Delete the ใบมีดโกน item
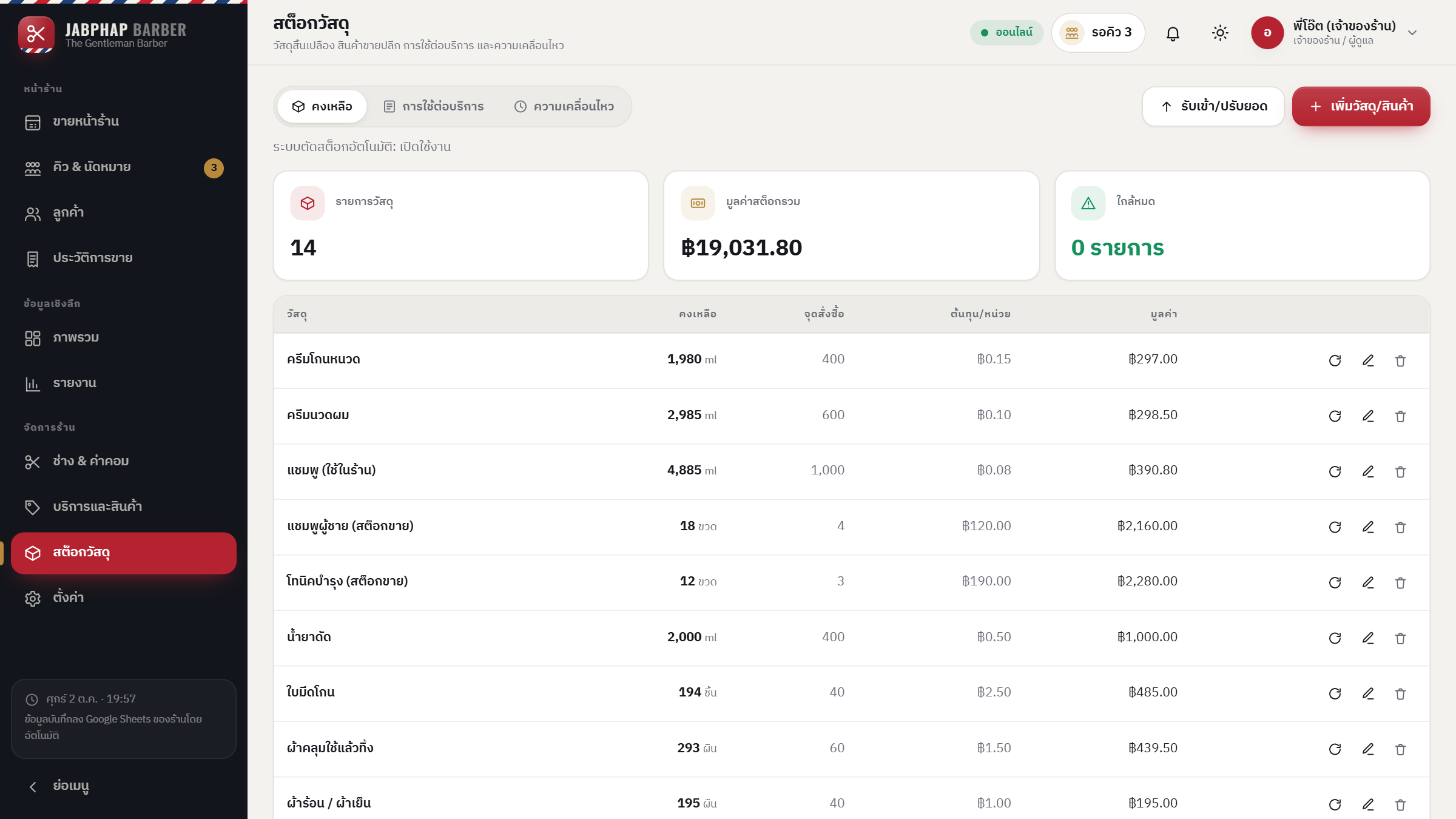The image size is (1456, 819). (x=1400, y=694)
